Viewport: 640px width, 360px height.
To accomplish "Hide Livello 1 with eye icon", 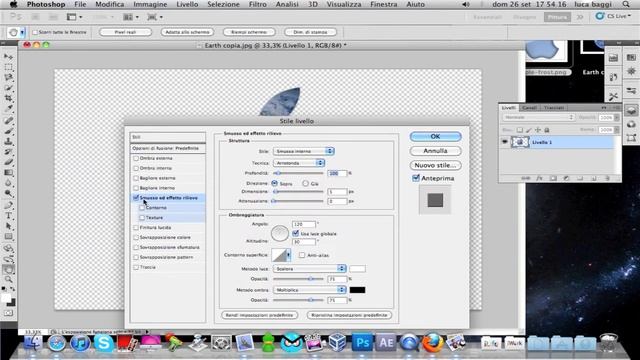I will 505,142.
